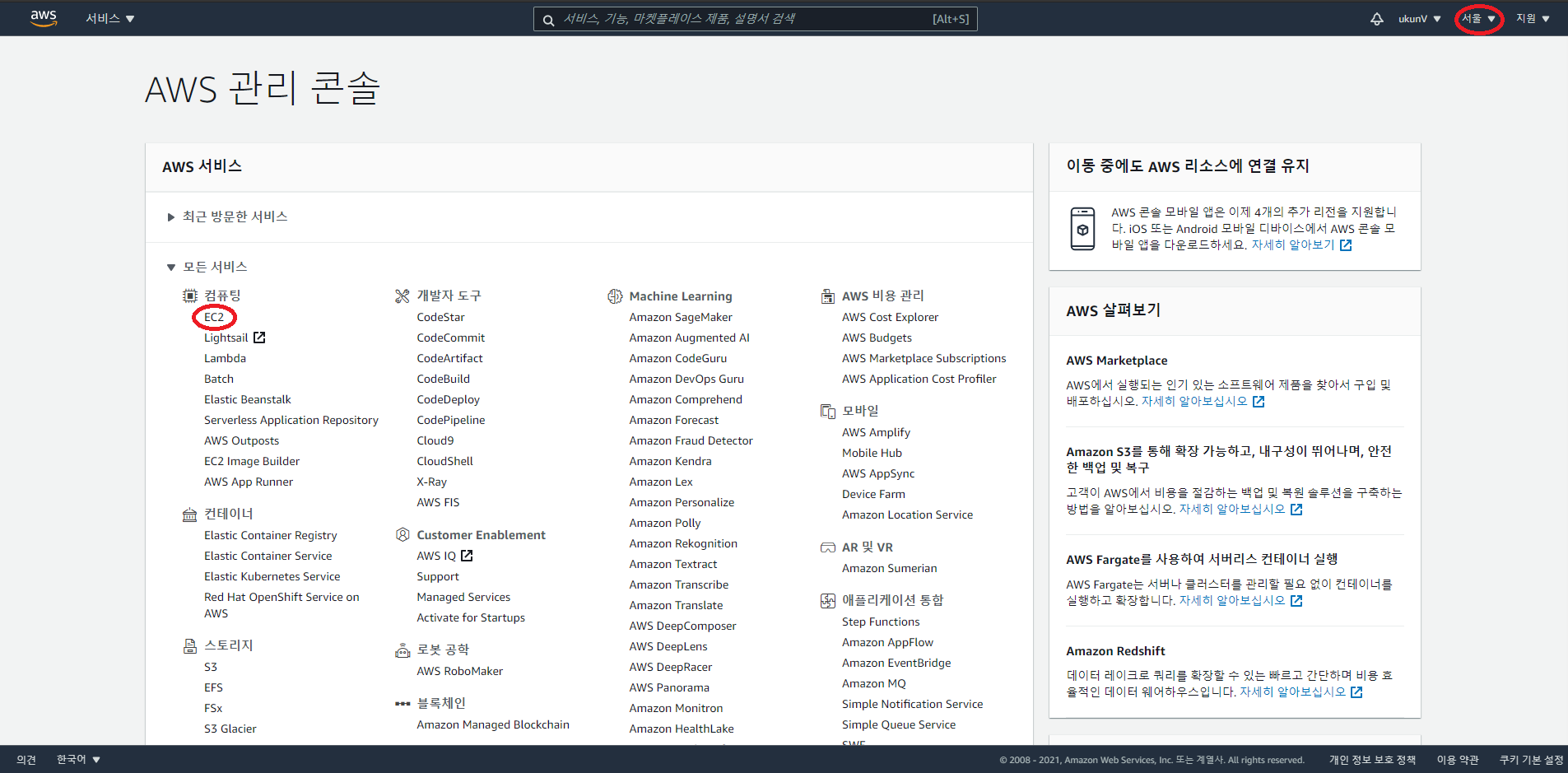Open Elastic Container Registry
Screen dimensions: 1568x773
[x=271, y=535]
